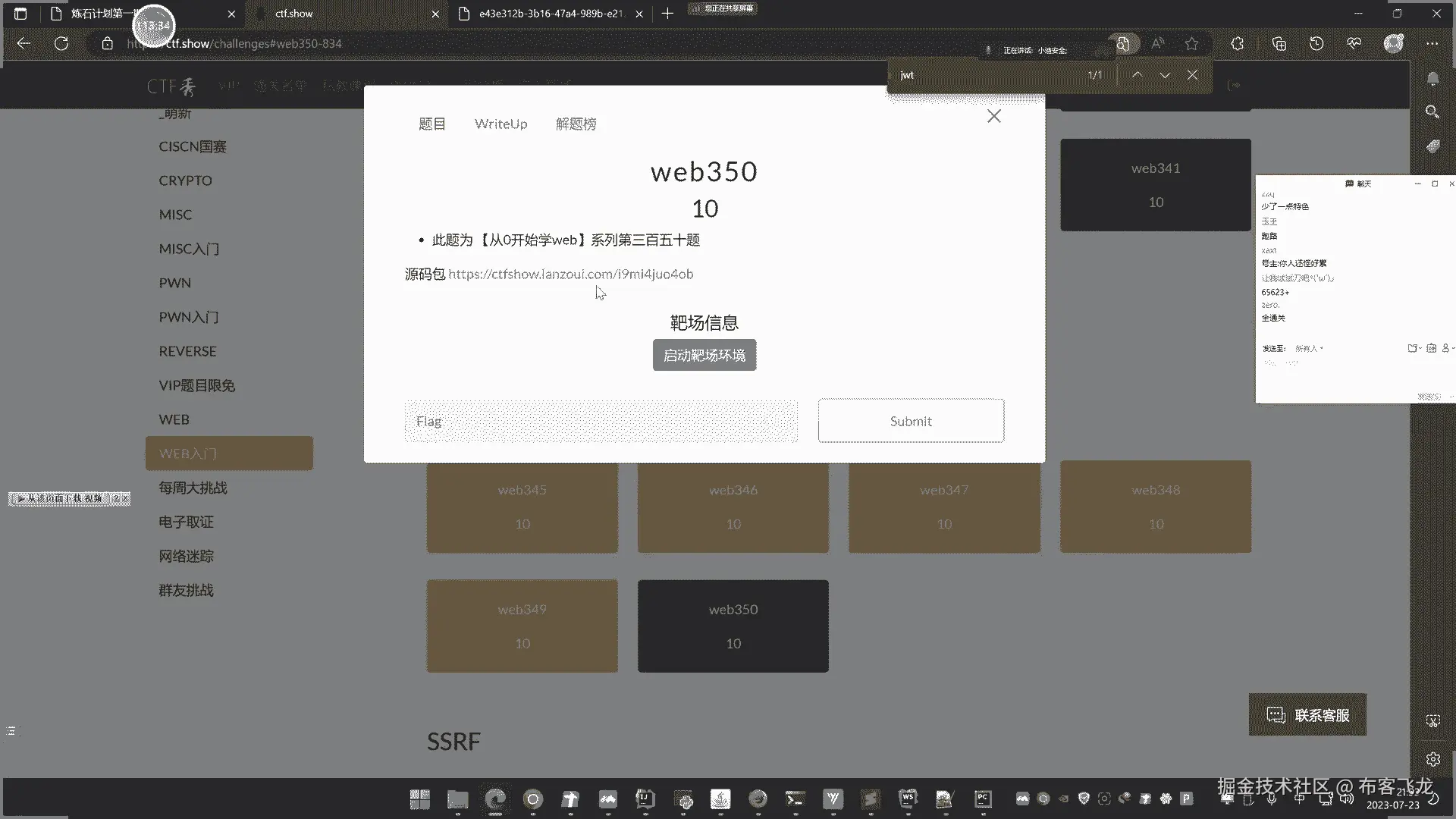Click the browser refresh icon
Image resolution: width=1456 pixels, height=819 pixels.
pos(61,44)
